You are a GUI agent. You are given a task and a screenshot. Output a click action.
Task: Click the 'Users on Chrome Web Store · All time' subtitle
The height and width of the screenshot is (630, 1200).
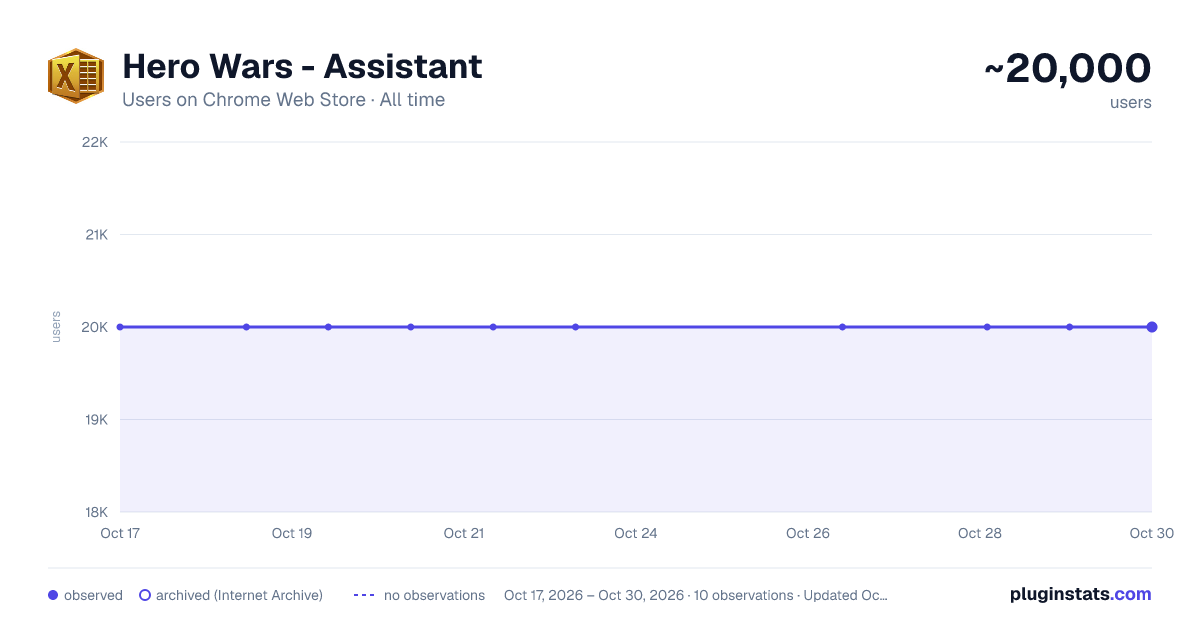coord(283,100)
